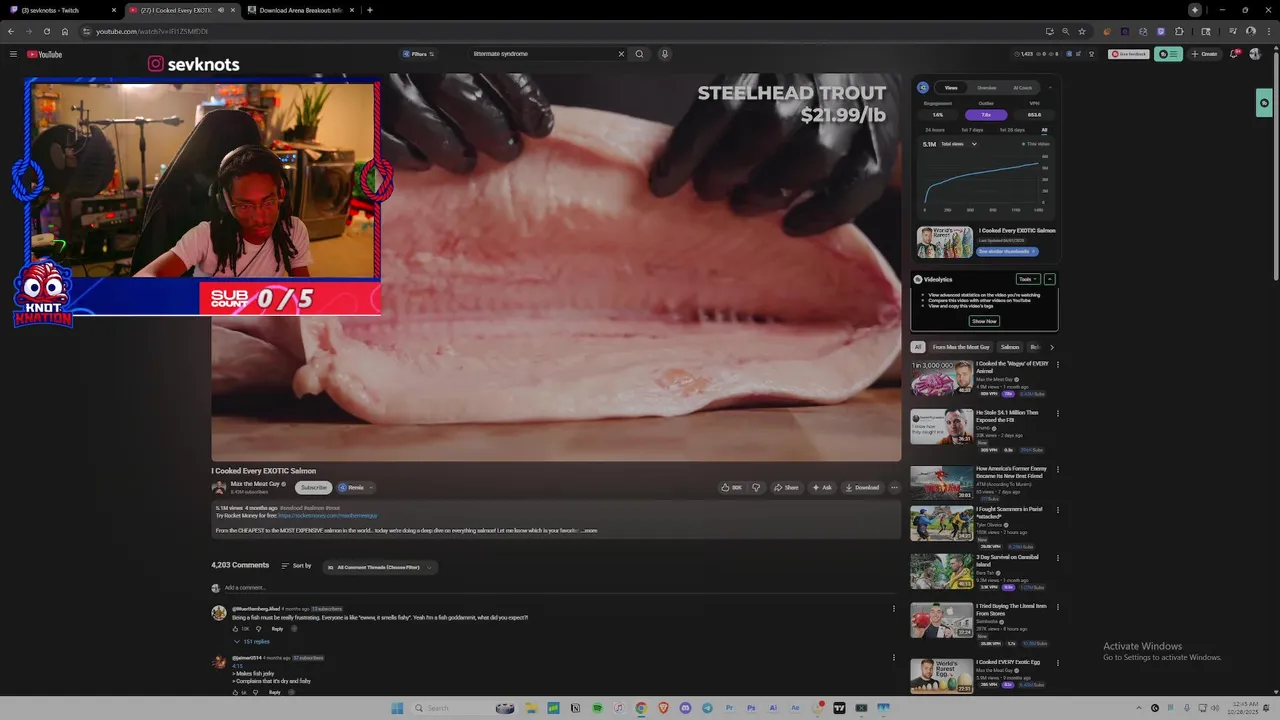Switch to Download Arena Breakout browser tab
1280x720 pixels.
point(300,10)
